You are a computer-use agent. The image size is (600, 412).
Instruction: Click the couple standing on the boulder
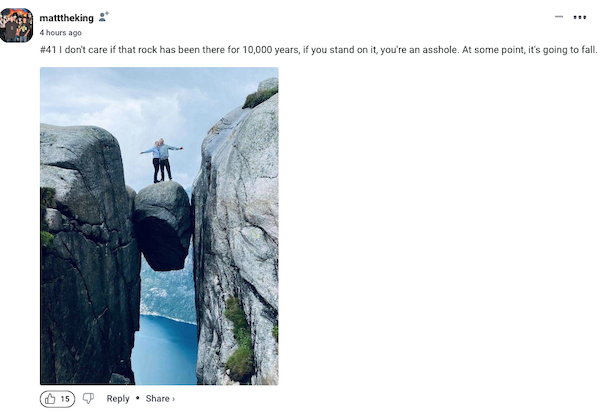(x=161, y=160)
